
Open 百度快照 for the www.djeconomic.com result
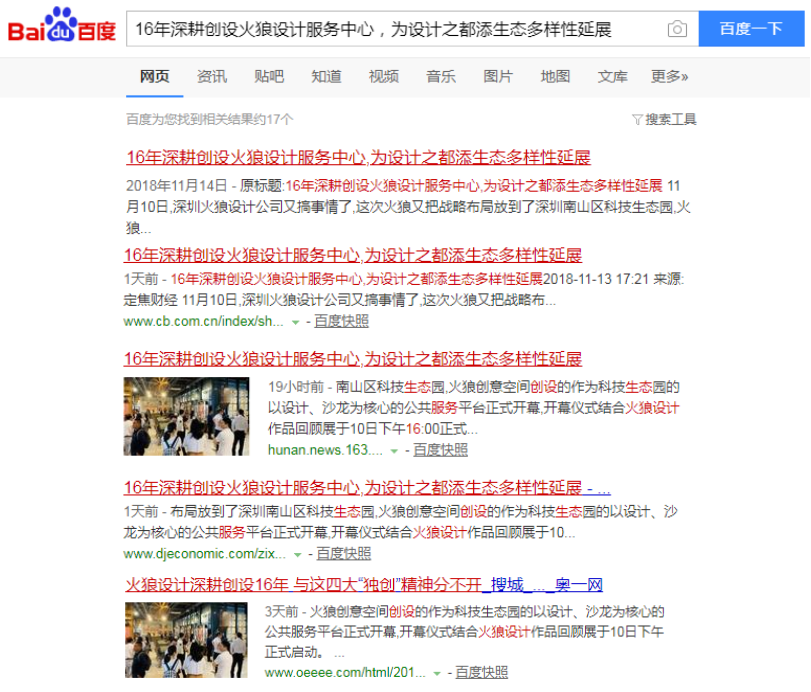click(344, 554)
